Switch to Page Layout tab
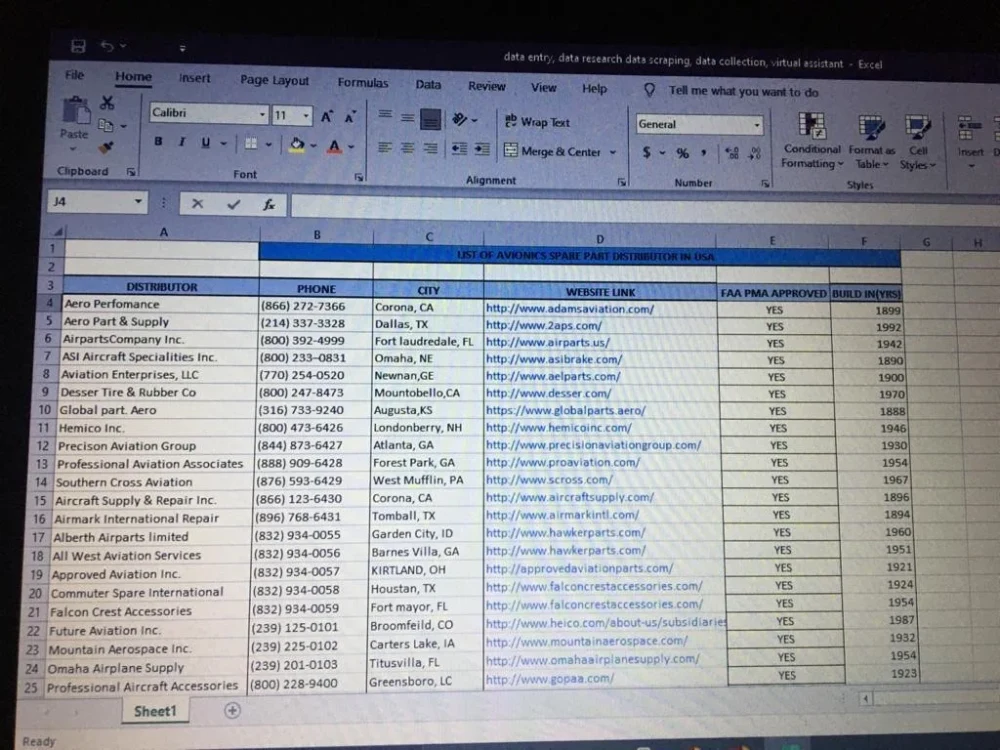 pyautogui.click(x=274, y=80)
